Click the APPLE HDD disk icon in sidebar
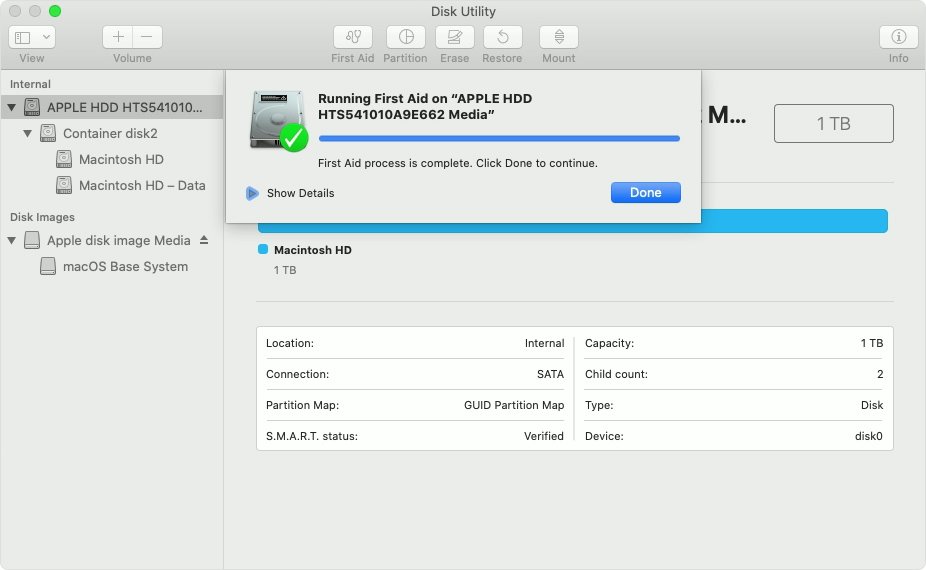Screen dimensions: 926x570 coord(32,107)
